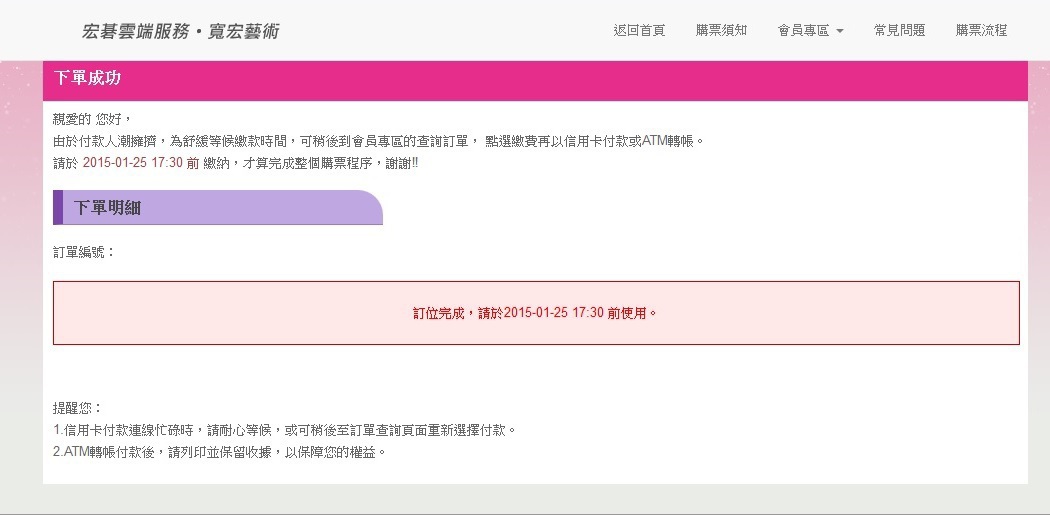
Task: View the 購票流程 page
Action: 981,30
